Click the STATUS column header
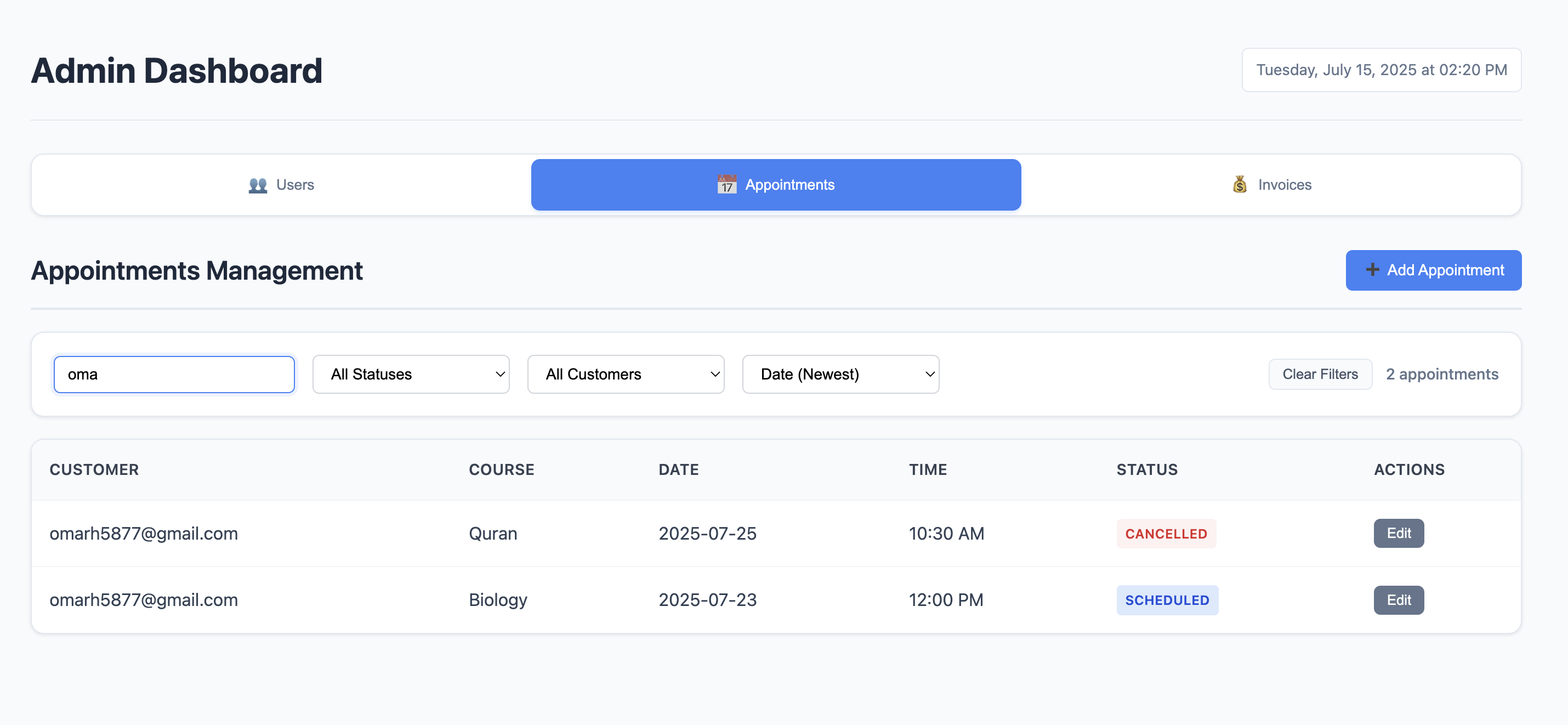This screenshot has width=1568, height=725. [x=1147, y=470]
